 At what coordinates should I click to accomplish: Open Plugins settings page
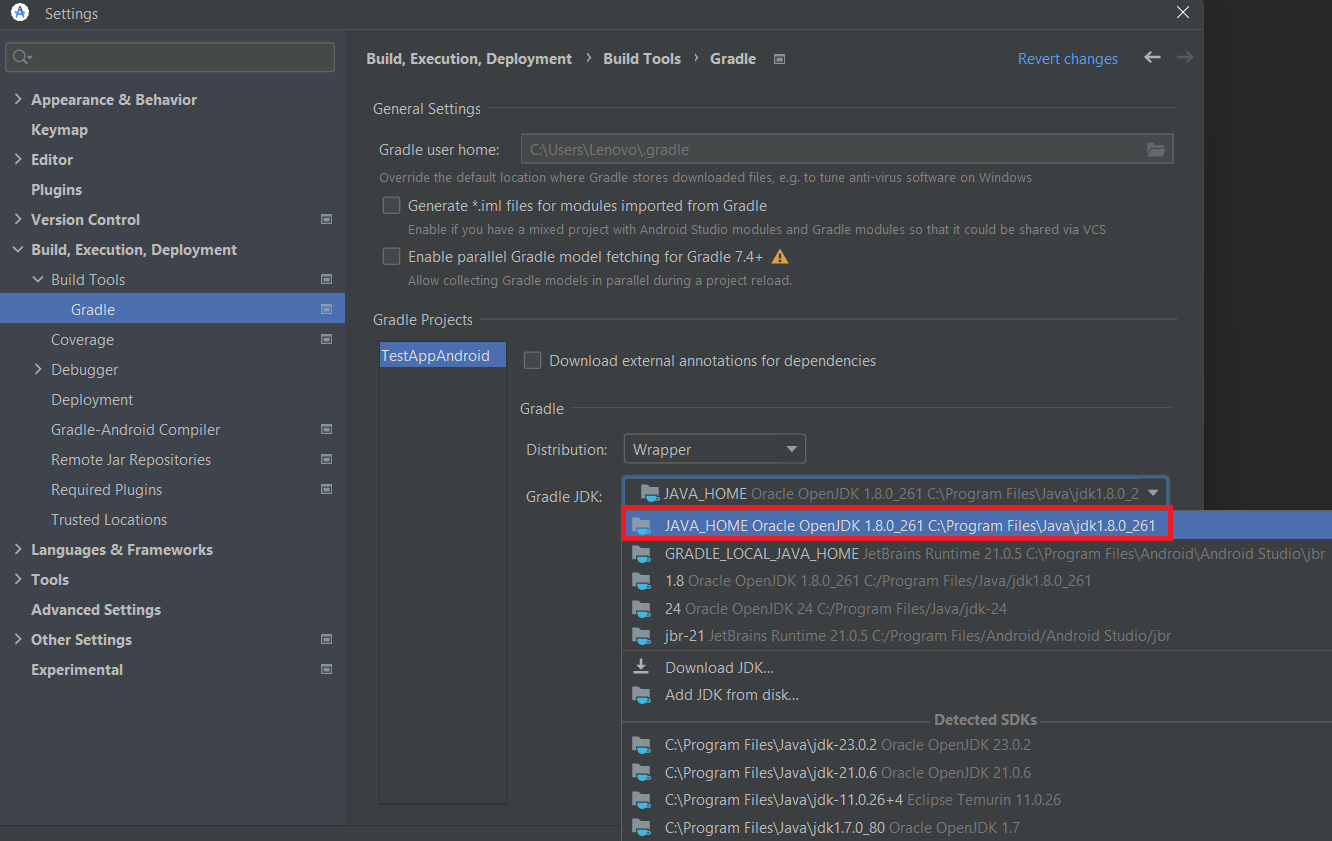click(56, 189)
